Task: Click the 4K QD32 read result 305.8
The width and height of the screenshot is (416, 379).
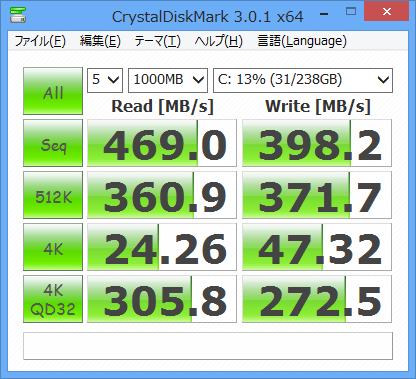Action: tap(162, 299)
